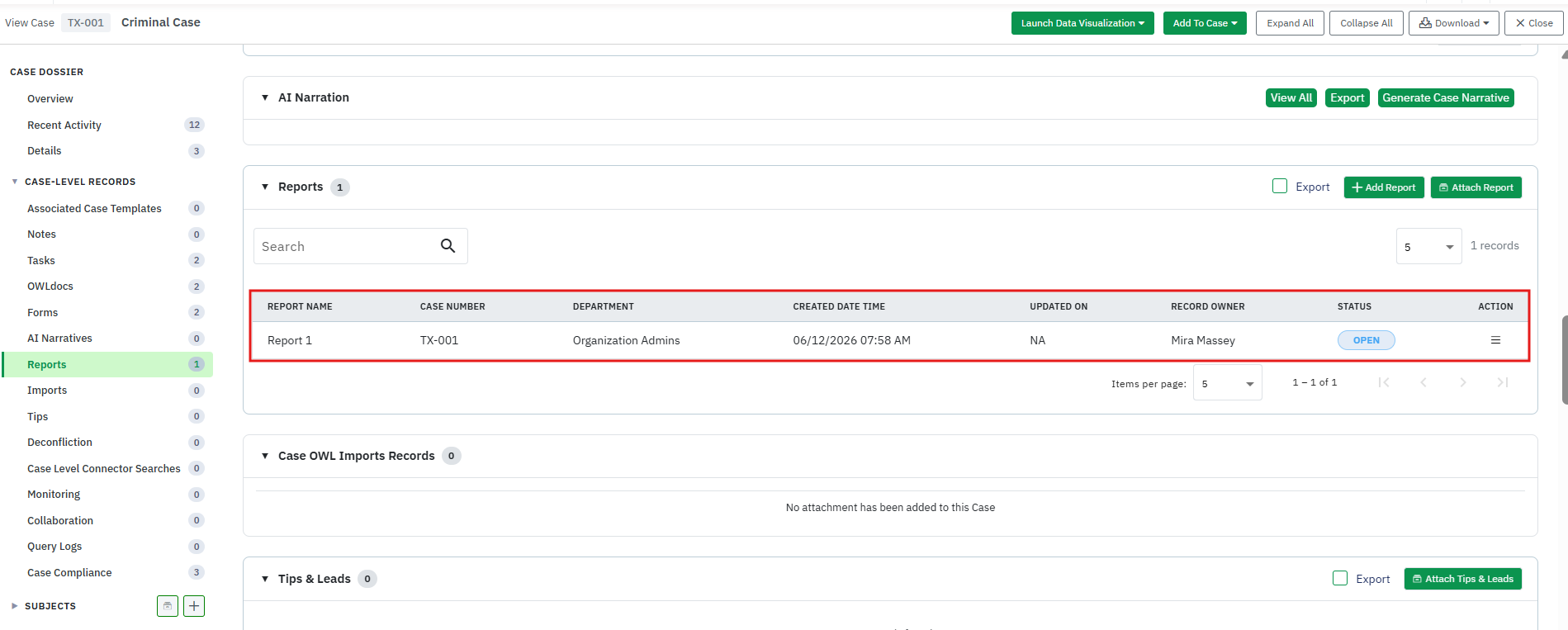This screenshot has height=630, width=1568.
Task: Collapse the Reports section
Action: pos(265,187)
